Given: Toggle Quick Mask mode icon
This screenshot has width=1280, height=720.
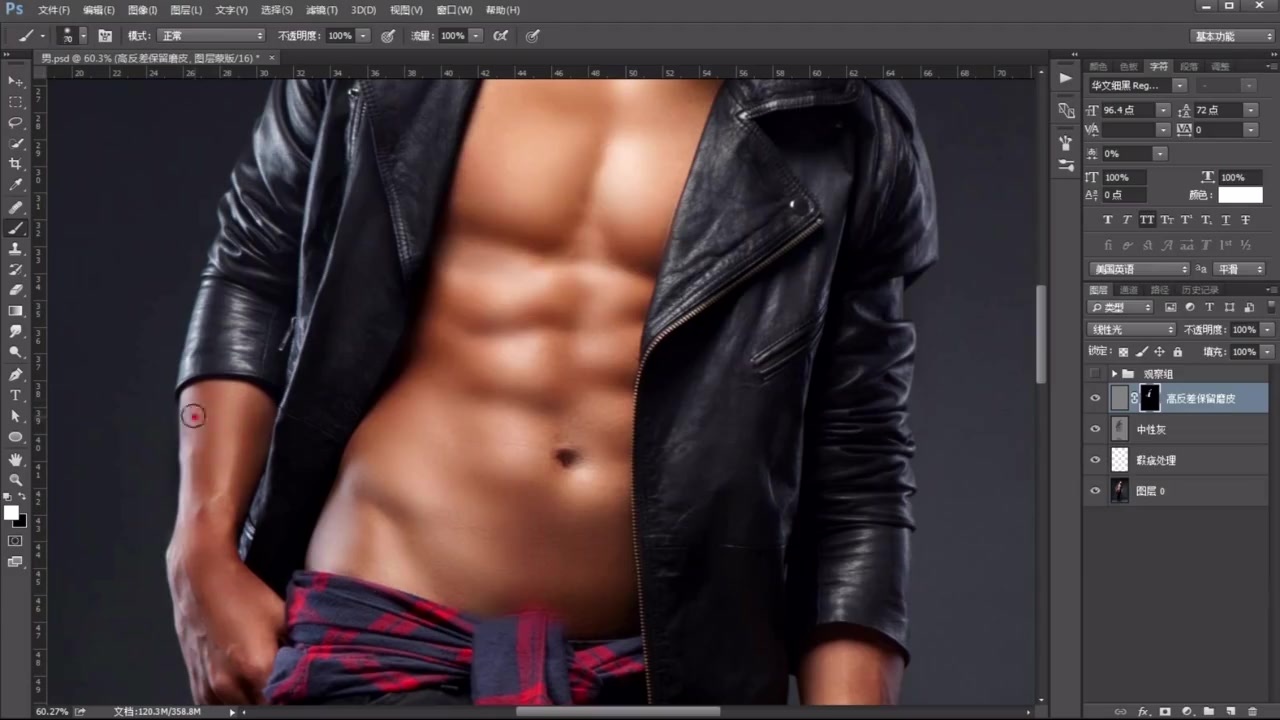Looking at the screenshot, I should pyautogui.click(x=15, y=541).
